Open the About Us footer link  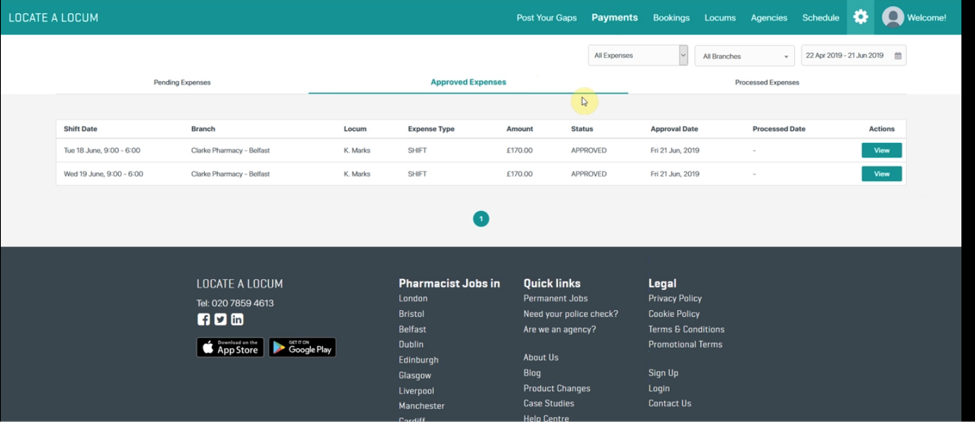(541, 357)
